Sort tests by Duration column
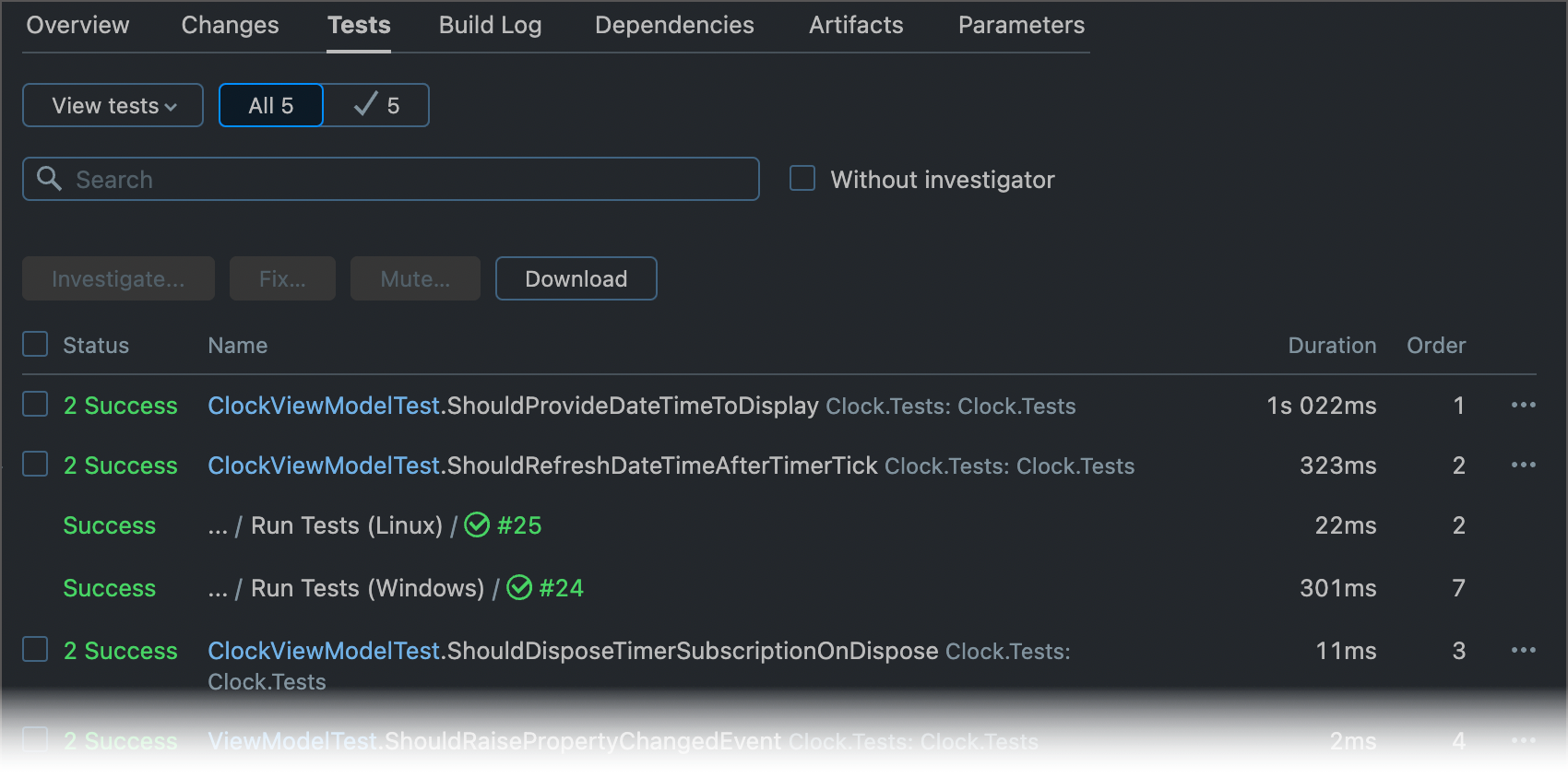This screenshot has width=1568, height=778. (1331, 346)
